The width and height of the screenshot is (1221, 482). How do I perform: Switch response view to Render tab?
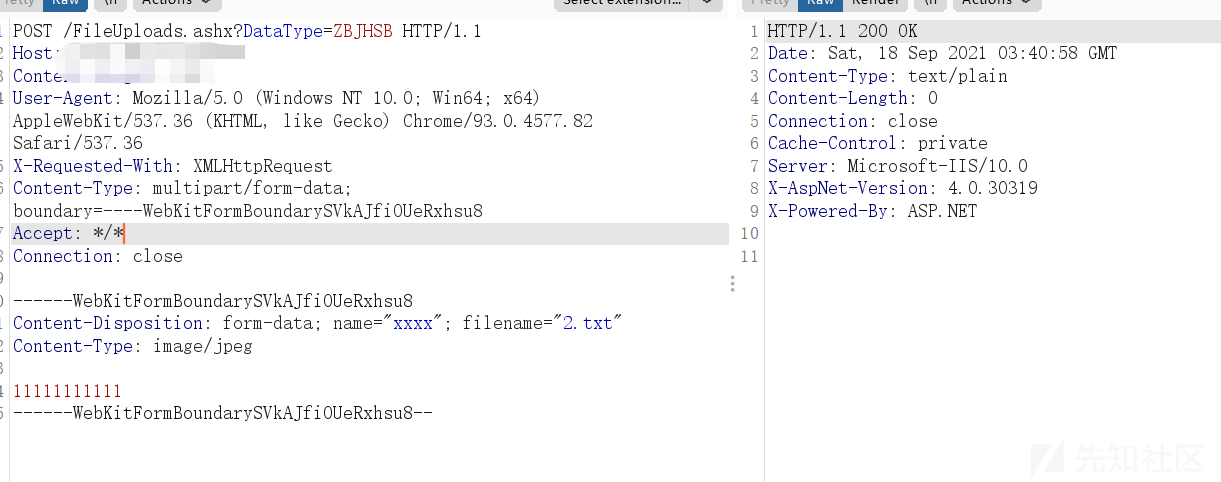[x=875, y=3]
